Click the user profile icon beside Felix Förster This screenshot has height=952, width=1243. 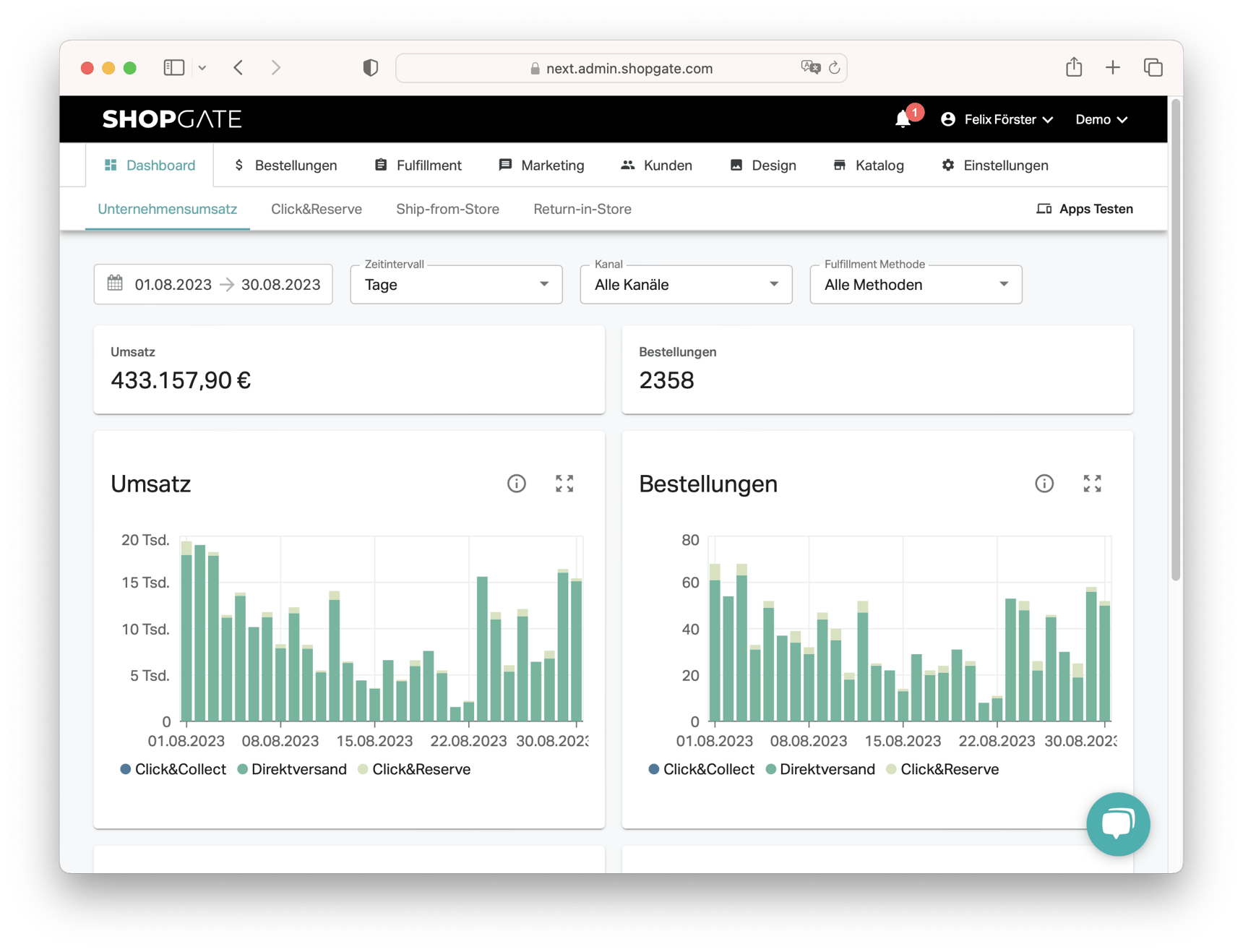click(x=948, y=119)
